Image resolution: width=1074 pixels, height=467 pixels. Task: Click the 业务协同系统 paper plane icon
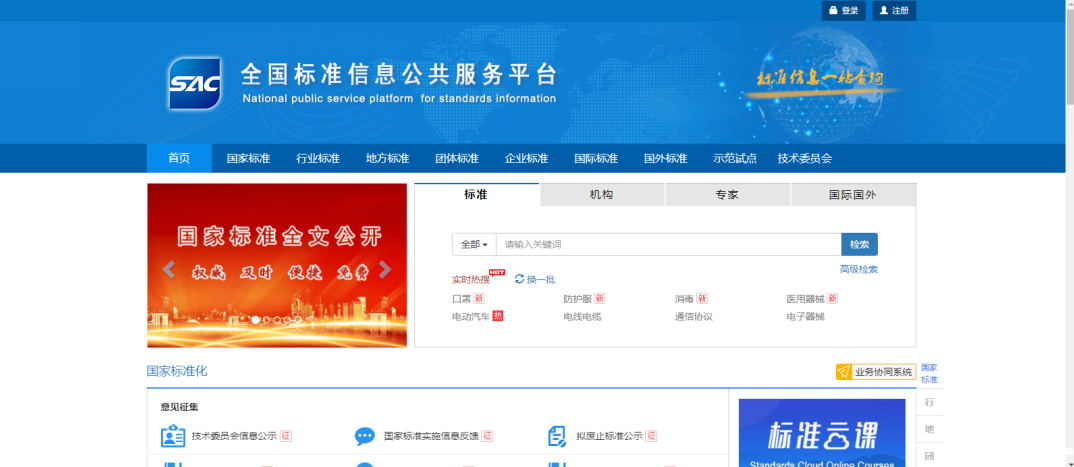click(845, 372)
